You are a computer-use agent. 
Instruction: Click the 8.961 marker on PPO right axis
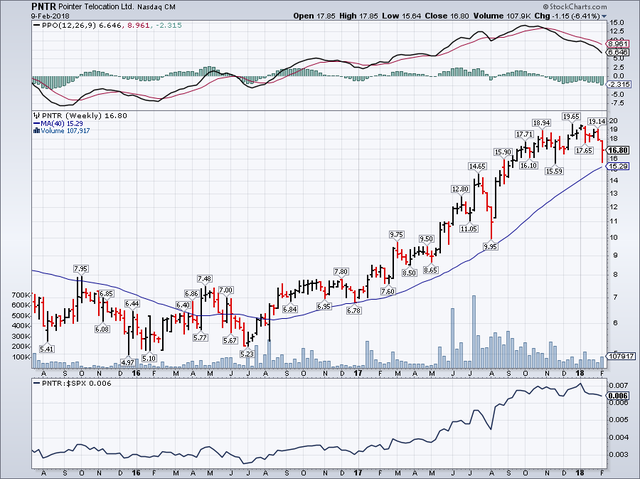(x=617, y=44)
